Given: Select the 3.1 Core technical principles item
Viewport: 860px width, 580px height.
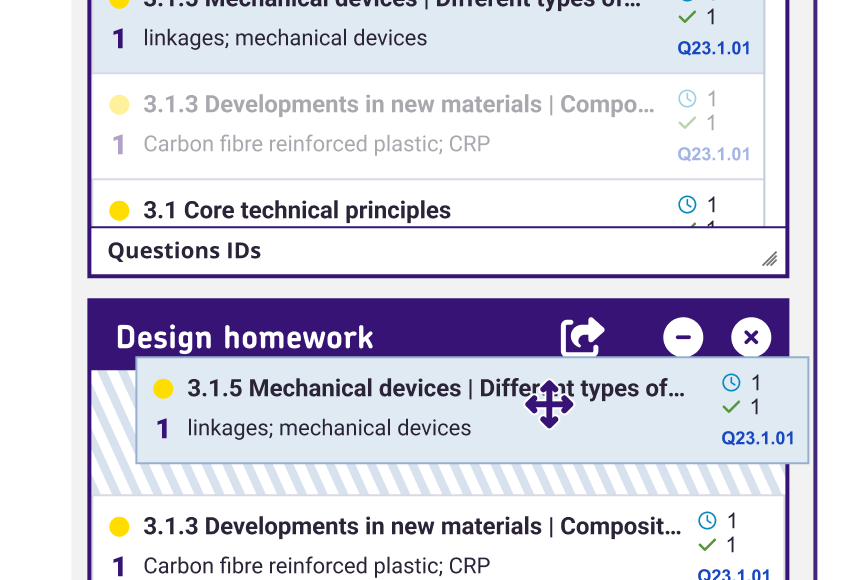Looking at the screenshot, I should [297, 211].
